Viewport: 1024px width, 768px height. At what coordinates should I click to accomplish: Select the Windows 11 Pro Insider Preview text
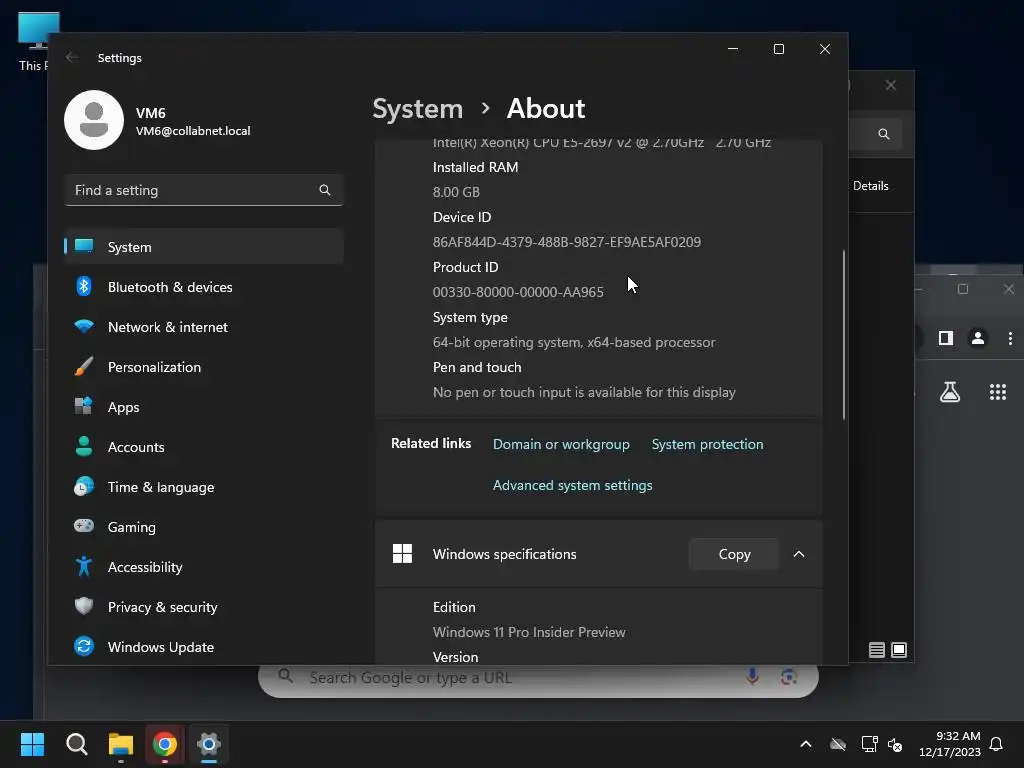tap(529, 632)
